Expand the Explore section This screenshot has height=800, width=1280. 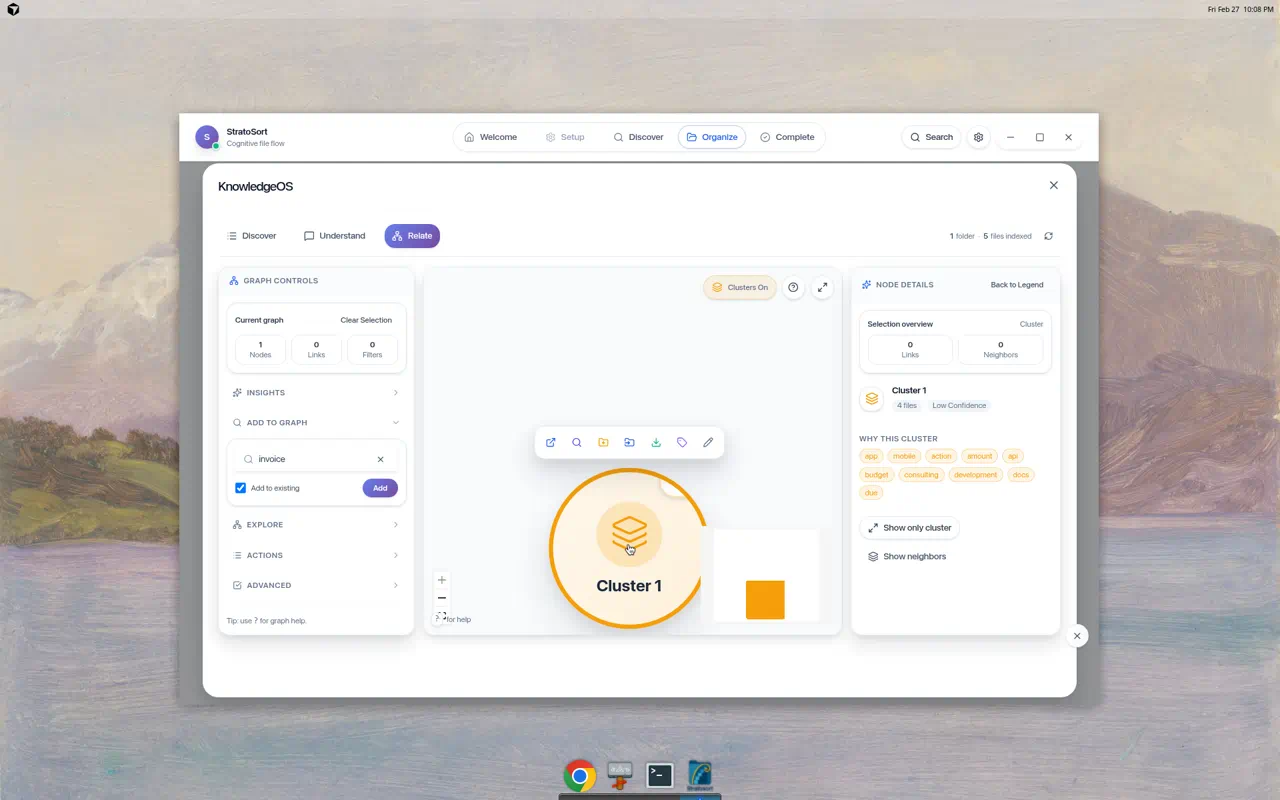pos(316,525)
